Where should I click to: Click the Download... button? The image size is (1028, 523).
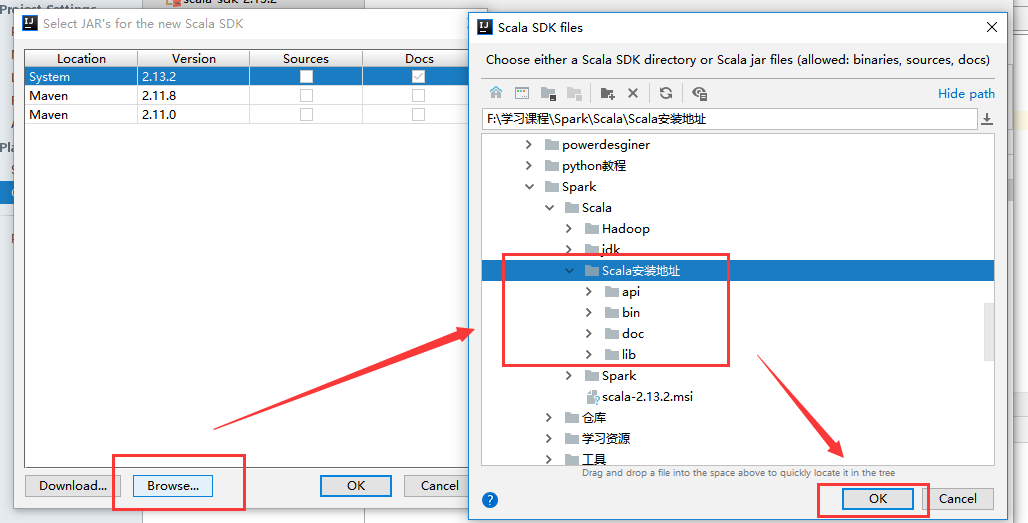(x=73, y=486)
